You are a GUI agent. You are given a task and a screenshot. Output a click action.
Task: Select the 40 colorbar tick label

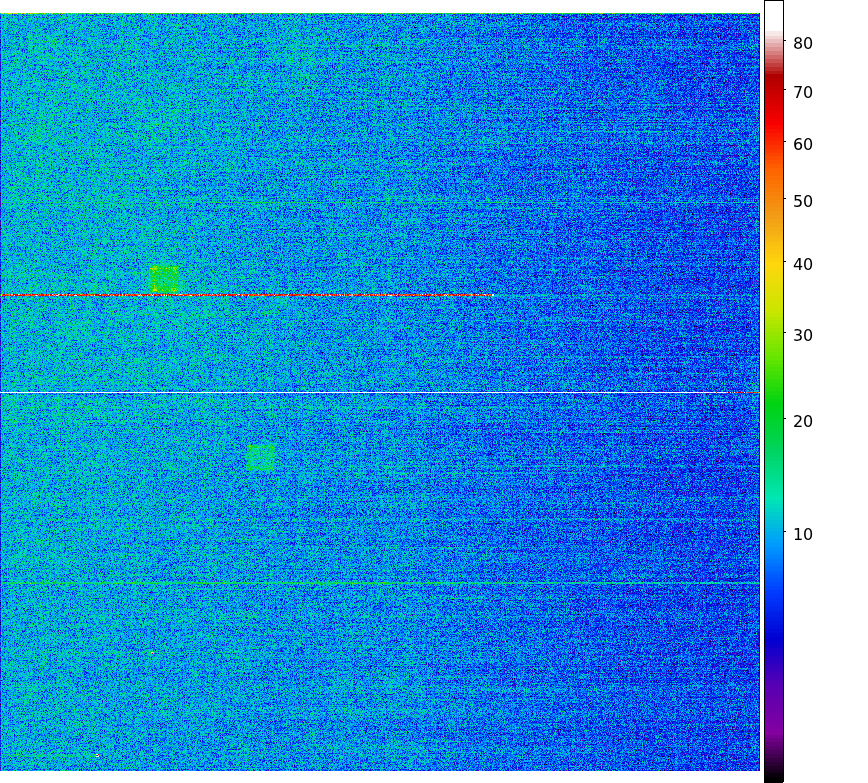(803, 264)
